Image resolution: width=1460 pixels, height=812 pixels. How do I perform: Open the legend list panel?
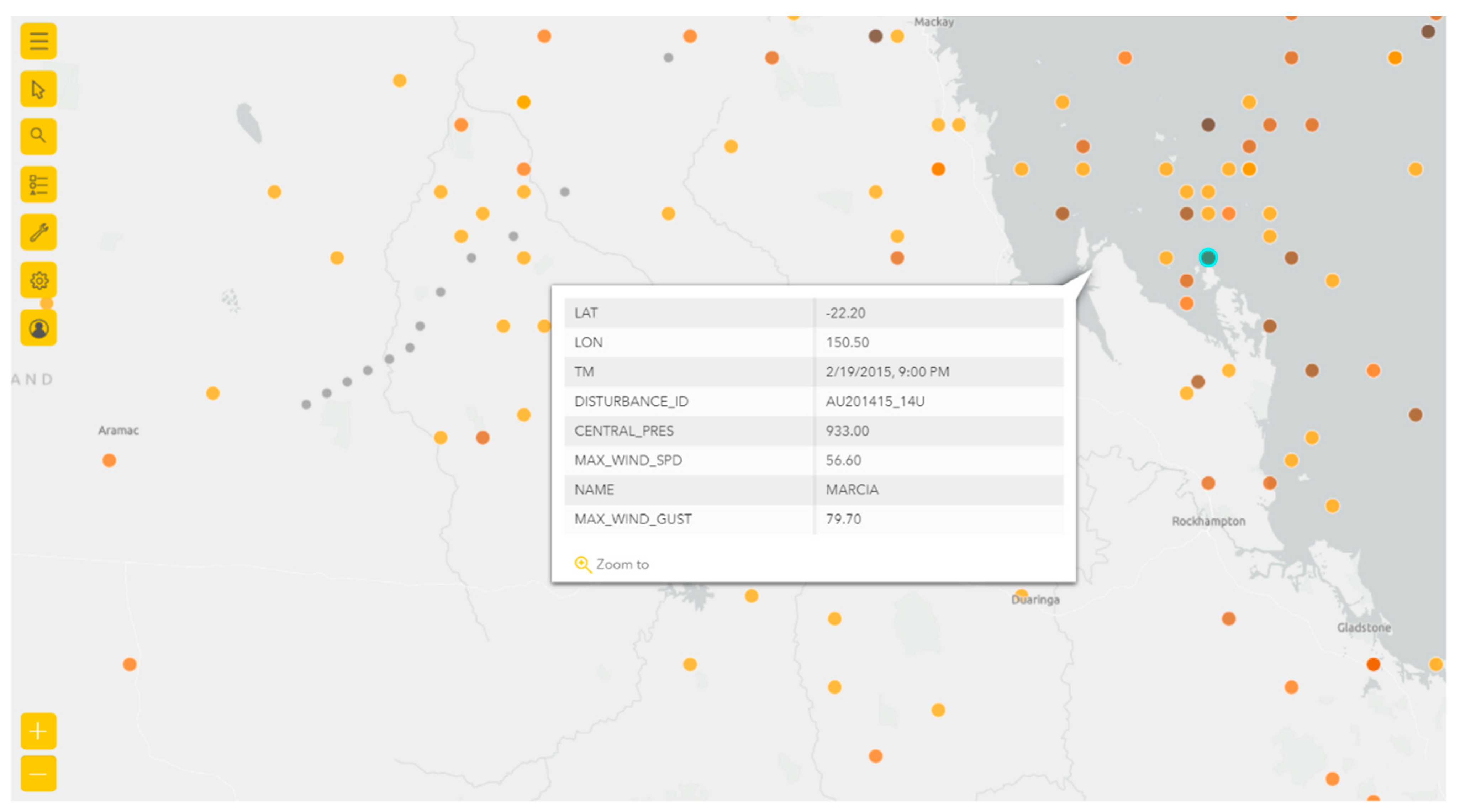click(38, 185)
